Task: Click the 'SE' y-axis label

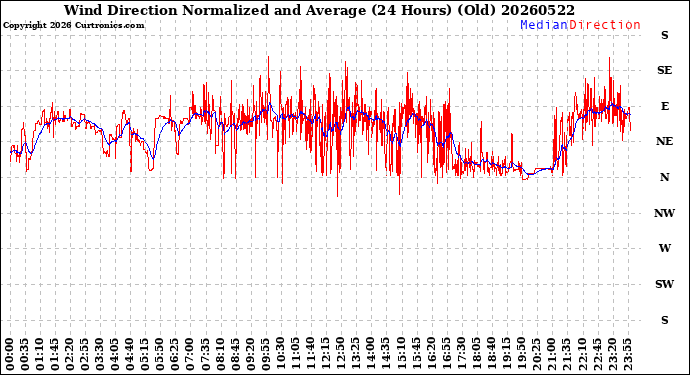Action: (x=664, y=70)
